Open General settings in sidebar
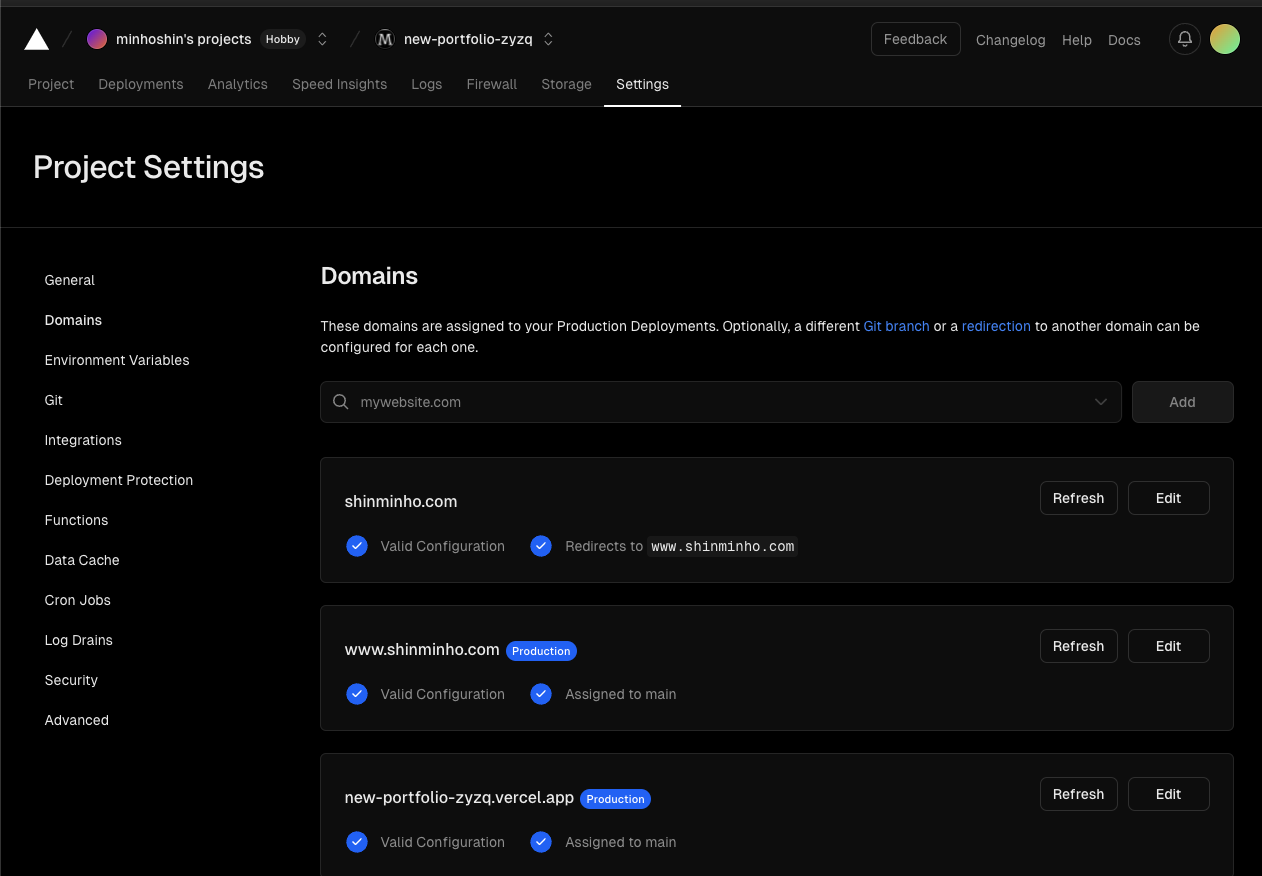Image resolution: width=1262 pixels, height=876 pixels. pyautogui.click(x=70, y=280)
